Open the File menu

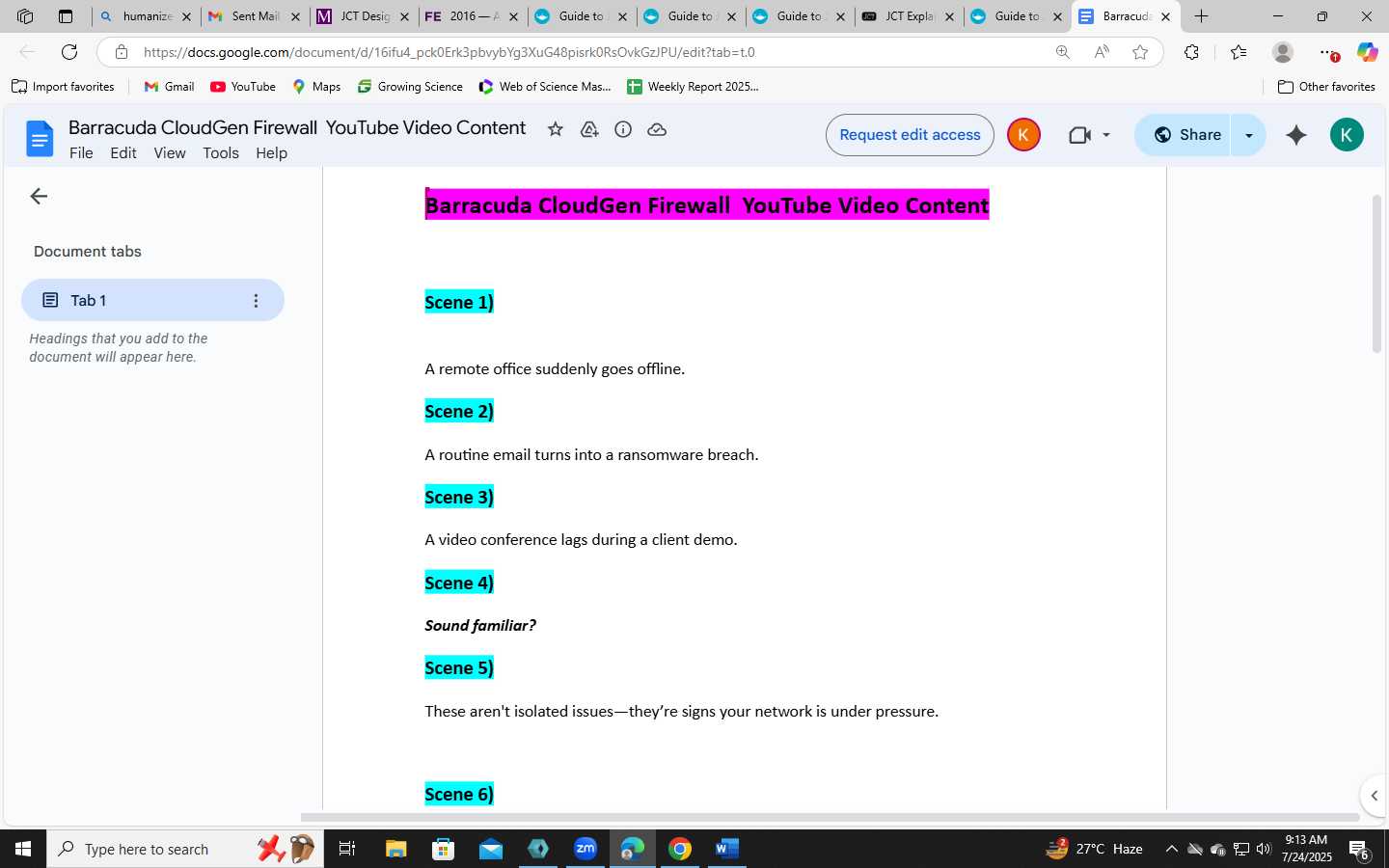(x=81, y=153)
